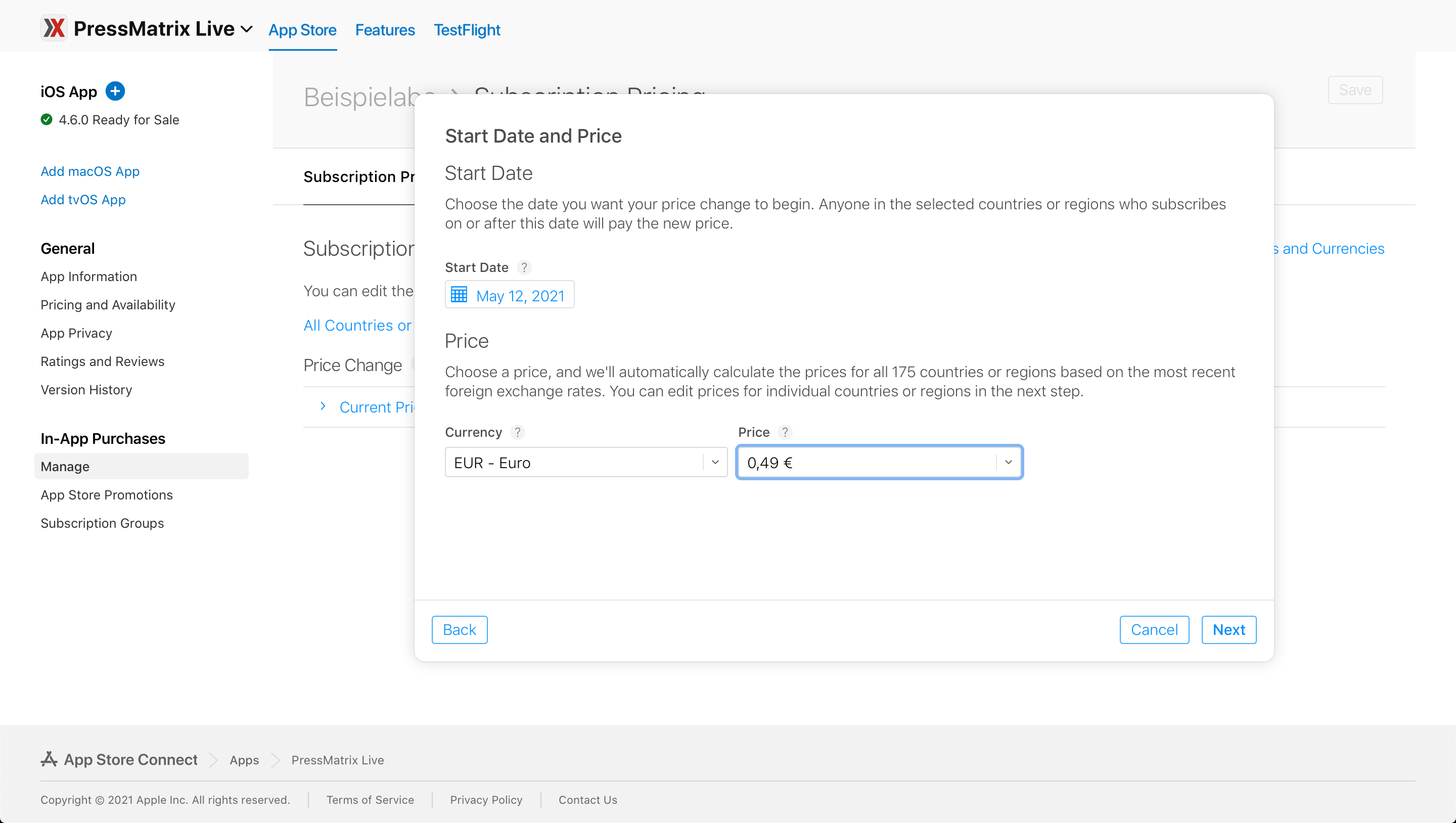Open Version History in sidebar

(86, 389)
